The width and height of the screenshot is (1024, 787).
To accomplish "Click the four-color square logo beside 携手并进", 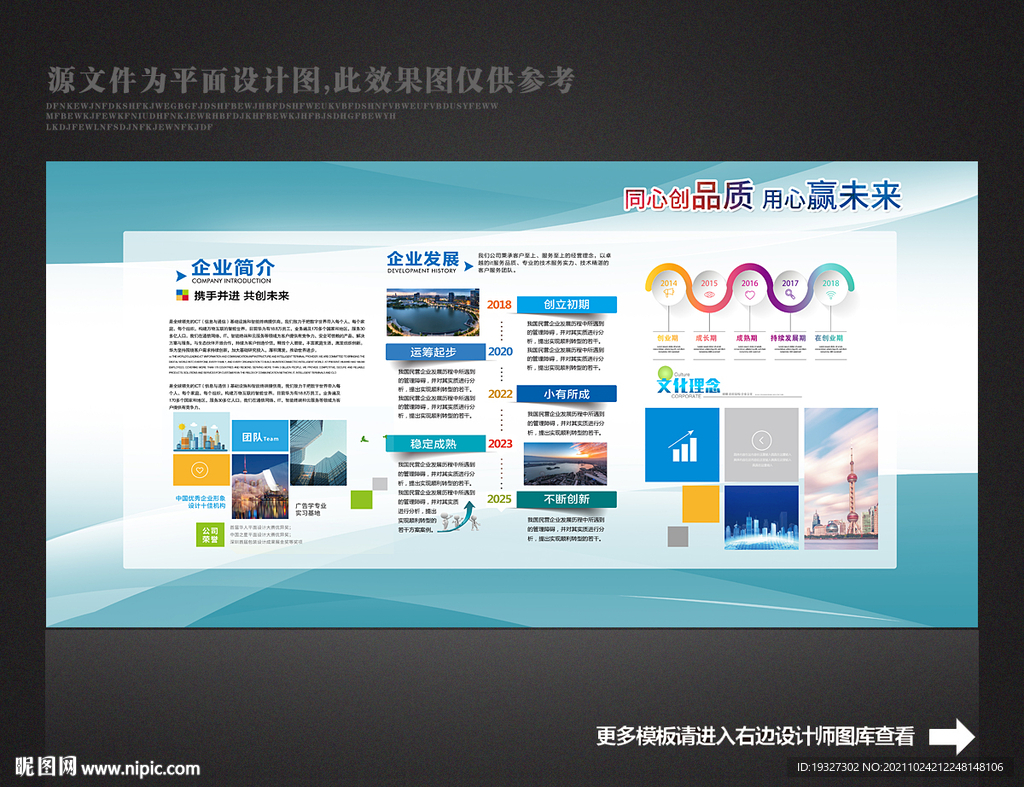I will point(182,295).
